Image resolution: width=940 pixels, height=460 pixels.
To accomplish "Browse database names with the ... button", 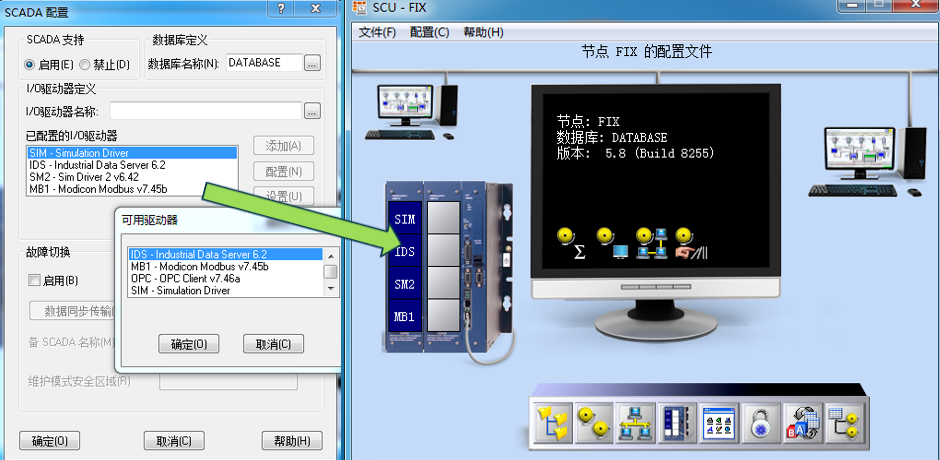I will pyautogui.click(x=312, y=62).
